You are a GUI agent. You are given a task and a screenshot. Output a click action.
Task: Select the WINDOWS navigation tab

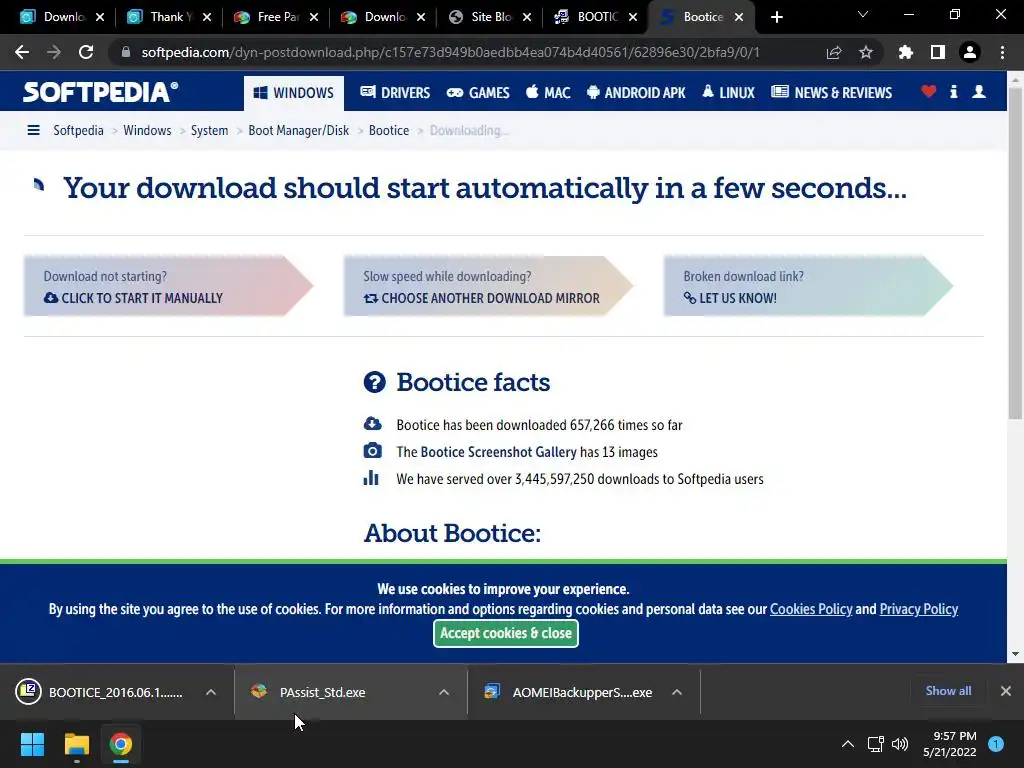coord(294,93)
